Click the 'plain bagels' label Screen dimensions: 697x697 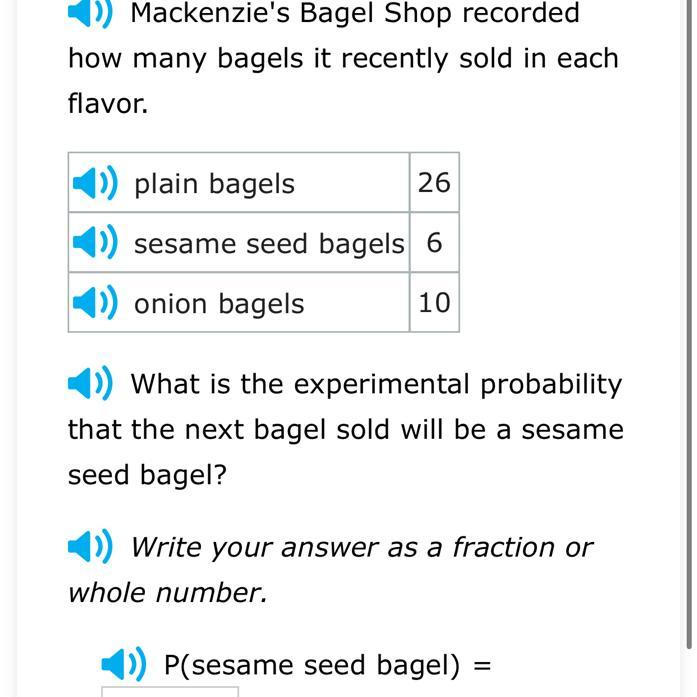click(x=214, y=184)
